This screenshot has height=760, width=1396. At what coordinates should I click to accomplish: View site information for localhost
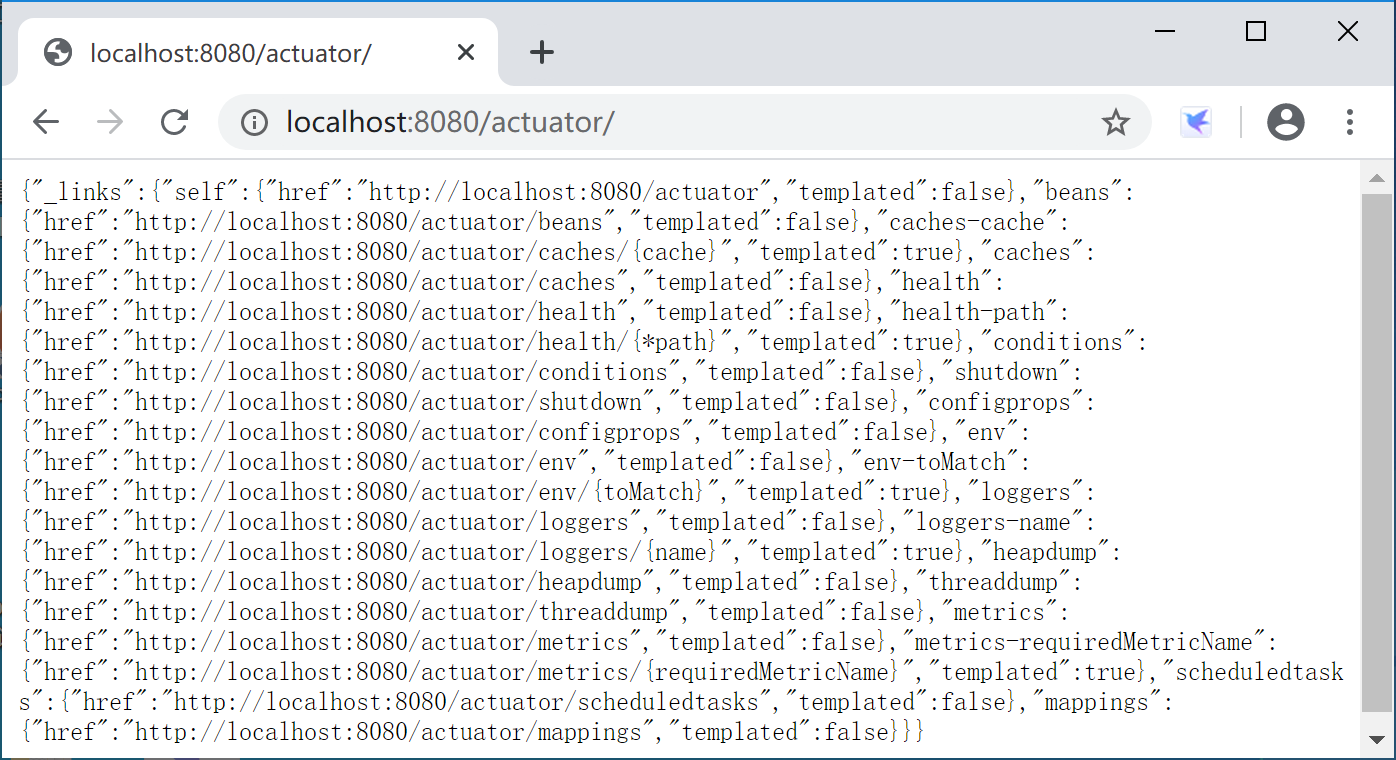(255, 122)
